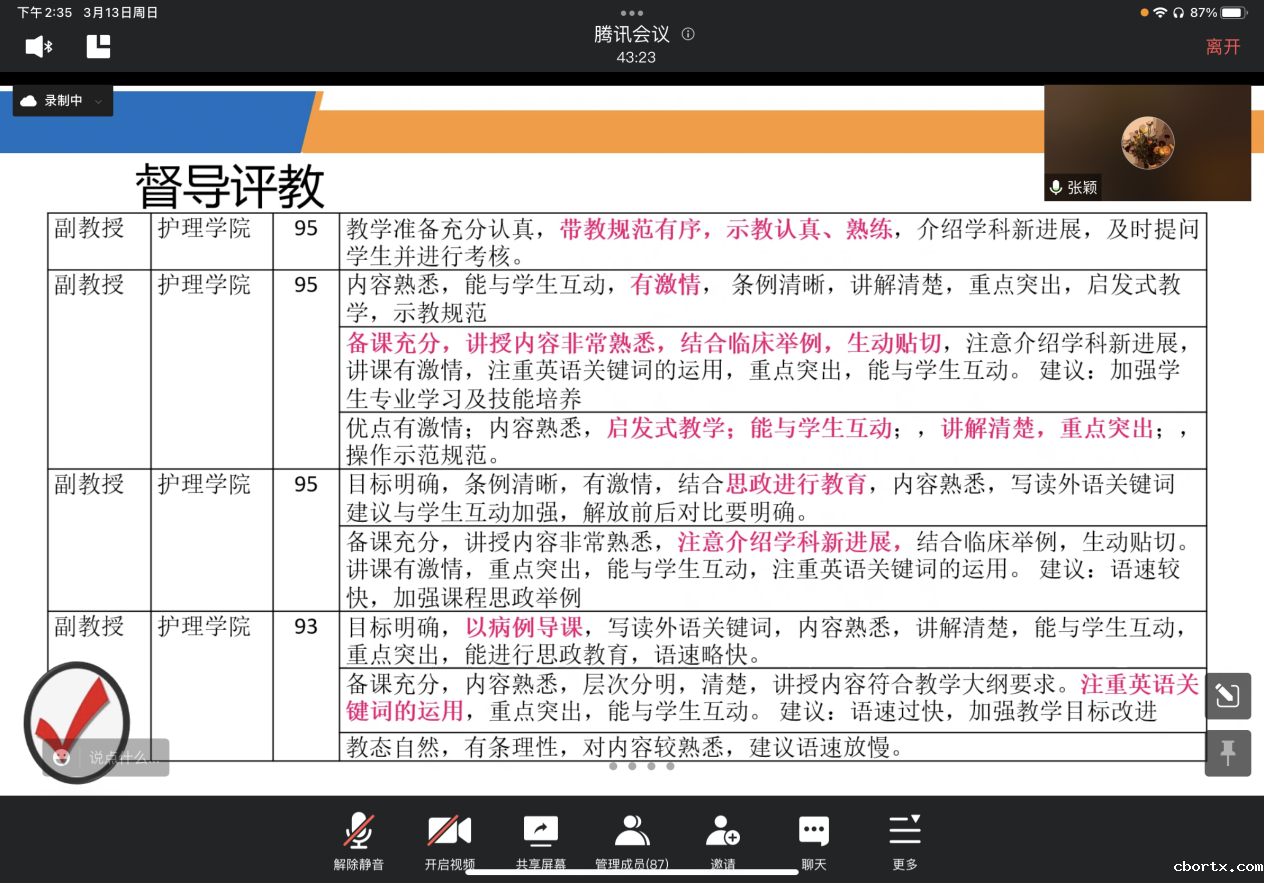Image resolution: width=1264 pixels, height=883 pixels.
Task: Tap the 腾讯会议 meeting title
Action: pyautogui.click(x=631, y=34)
